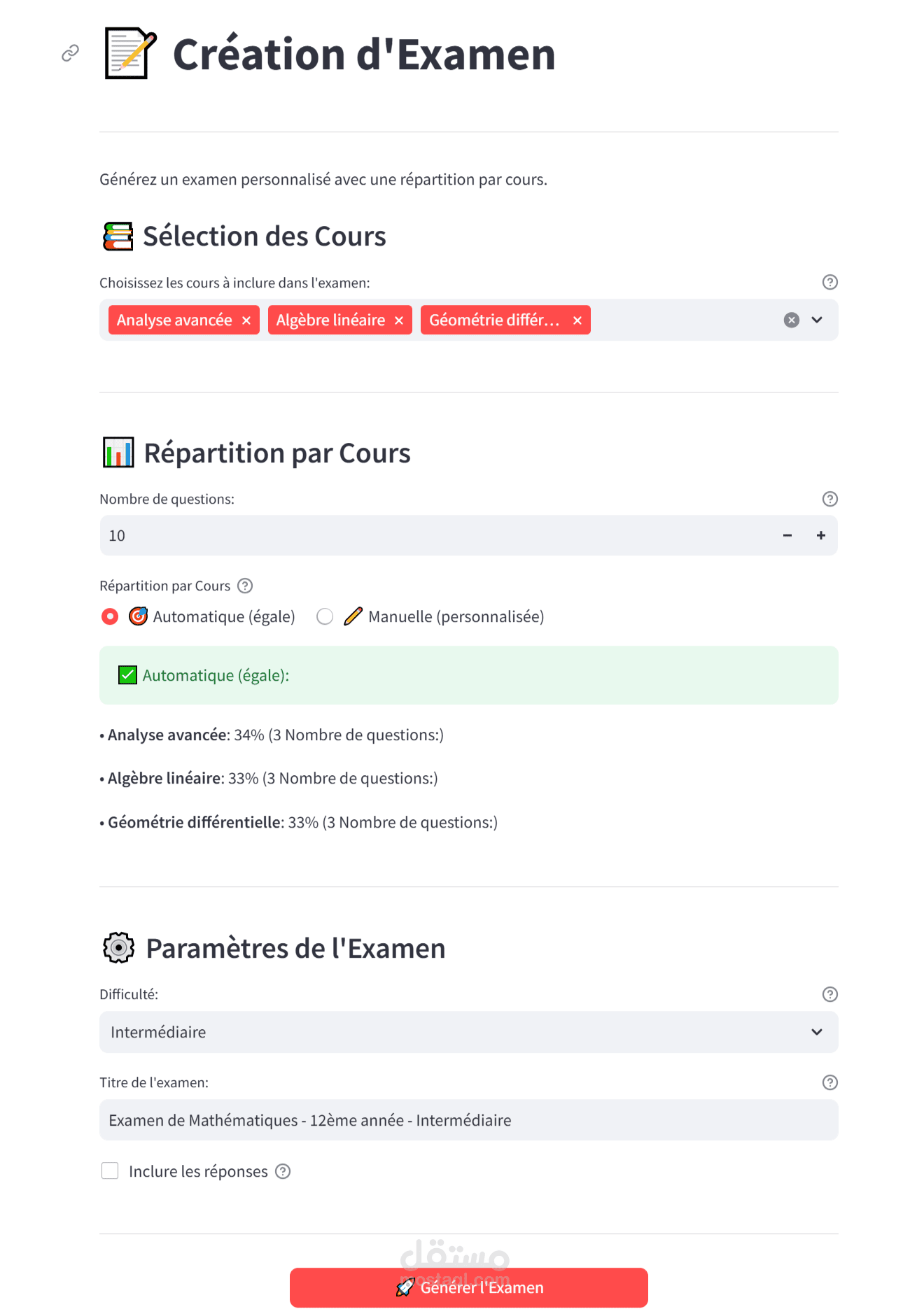Decrease the number of questions
The image size is (910, 1316).
(x=787, y=535)
